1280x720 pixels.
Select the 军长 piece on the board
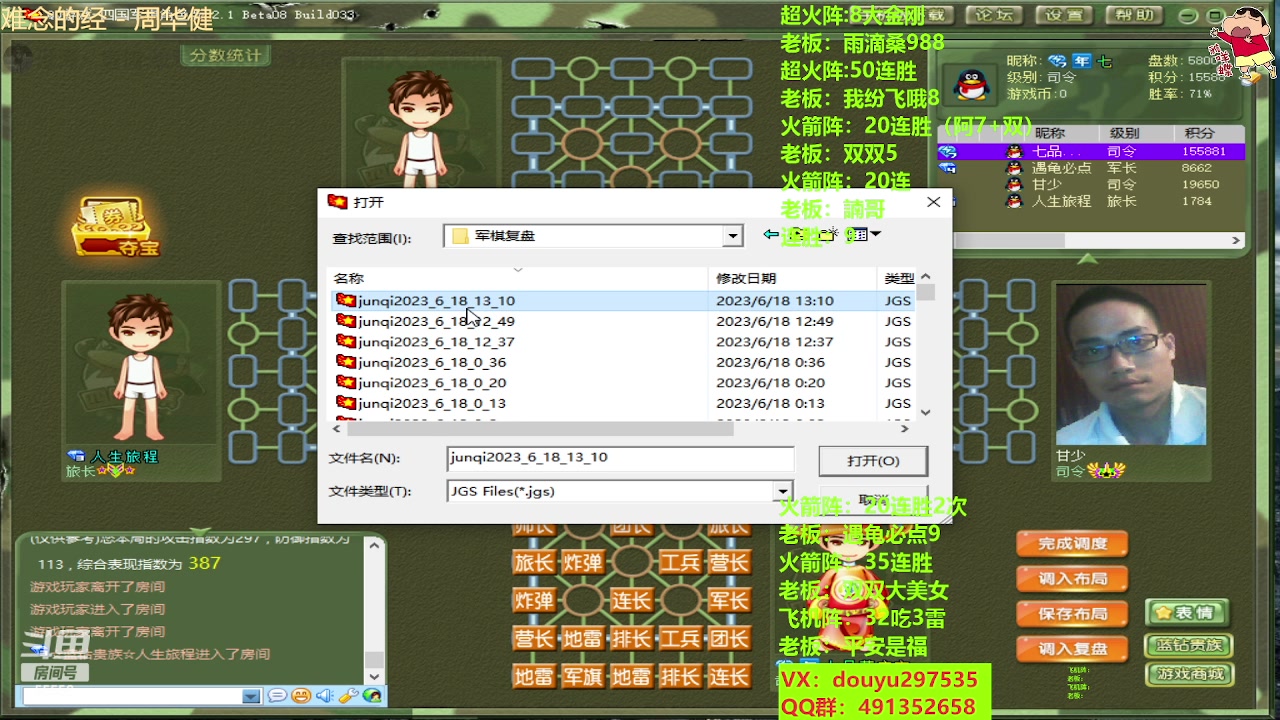729,600
